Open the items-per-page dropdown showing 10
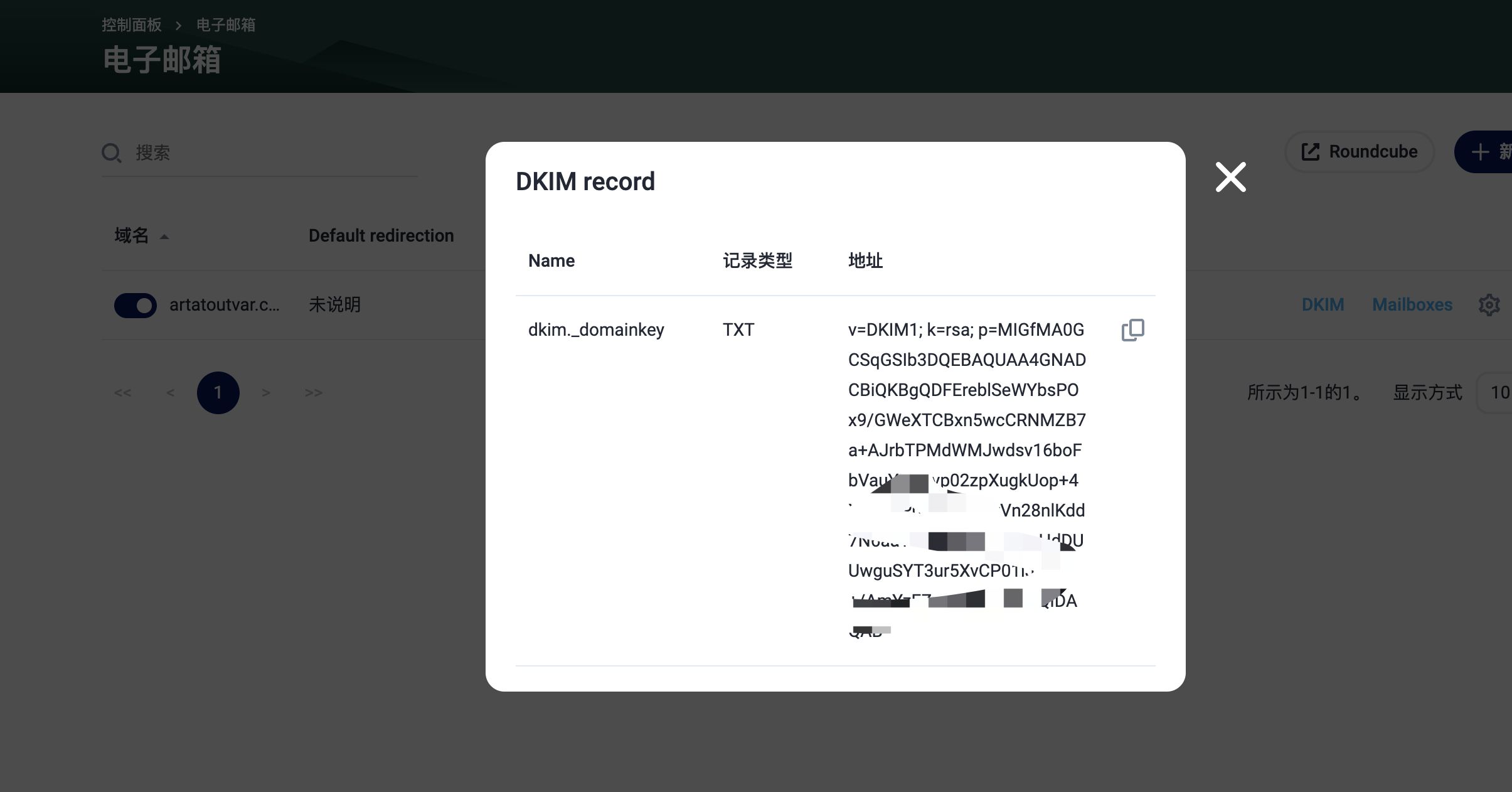This screenshot has width=1512, height=792. click(1498, 393)
